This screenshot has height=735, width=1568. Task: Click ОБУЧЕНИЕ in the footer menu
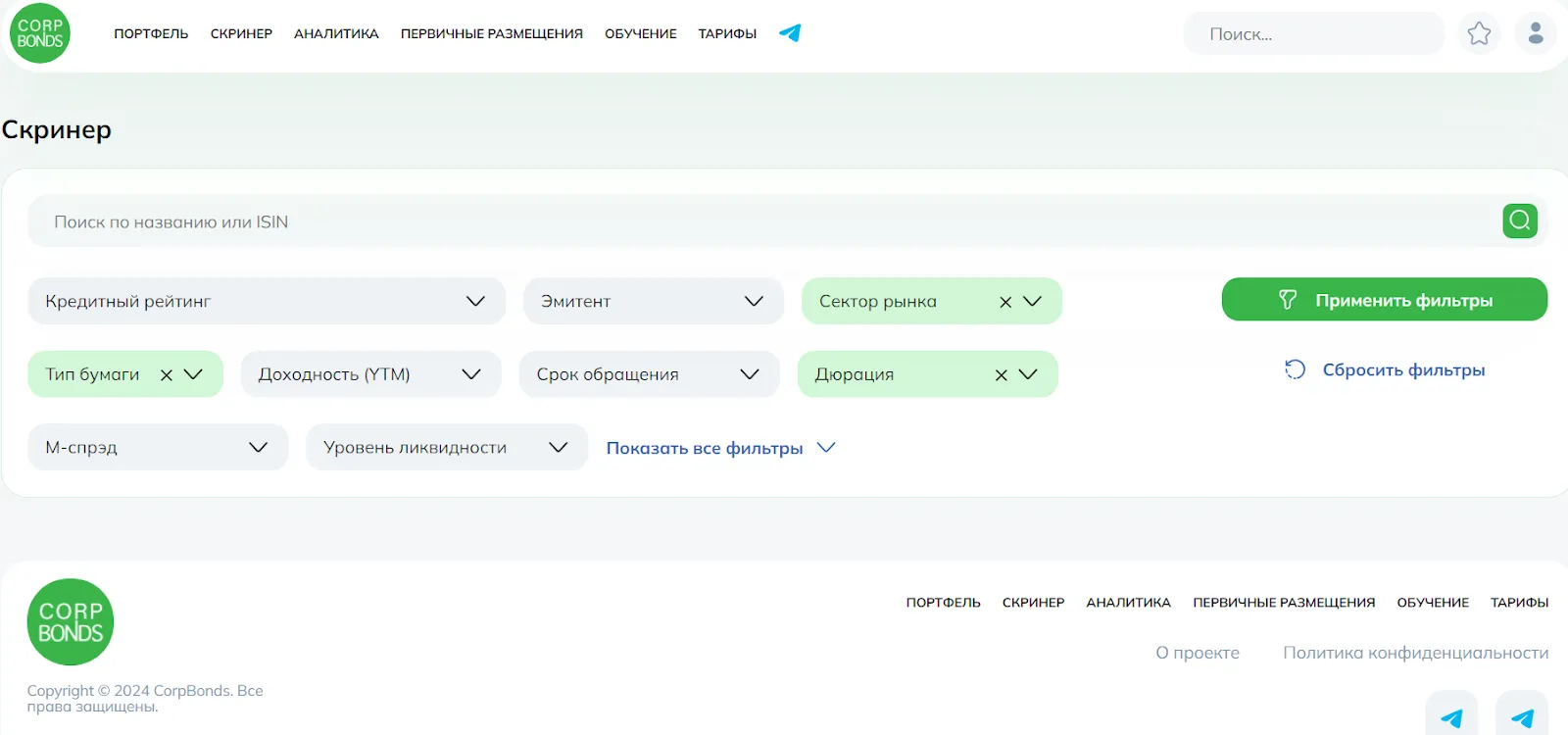[1433, 603]
